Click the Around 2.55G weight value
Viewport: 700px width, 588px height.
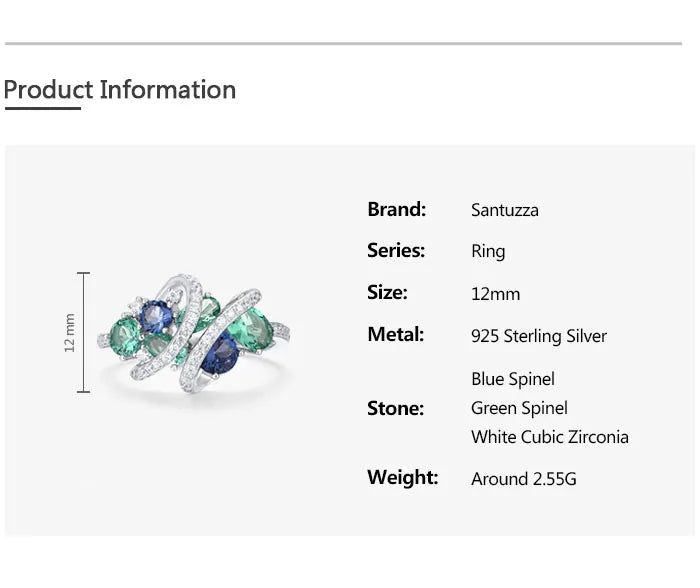click(524, 479)
